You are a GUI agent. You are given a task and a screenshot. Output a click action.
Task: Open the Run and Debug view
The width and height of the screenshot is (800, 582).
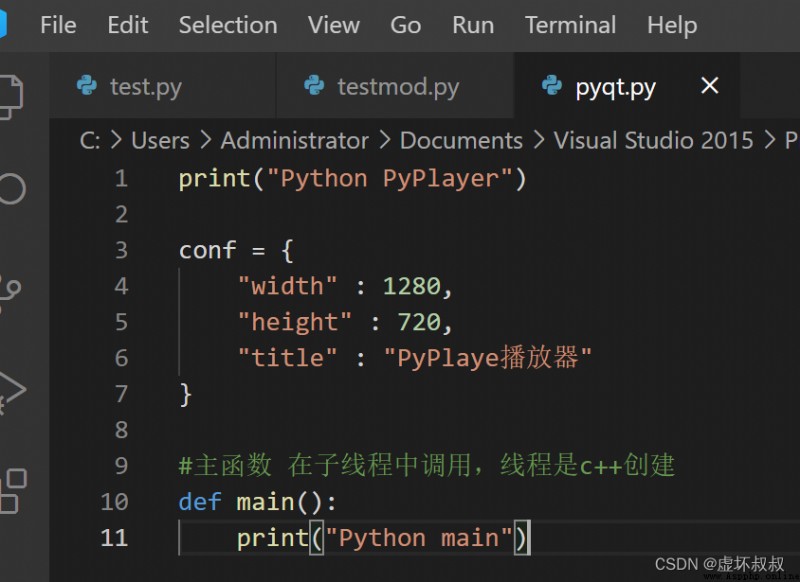click(x=11, y=392)
